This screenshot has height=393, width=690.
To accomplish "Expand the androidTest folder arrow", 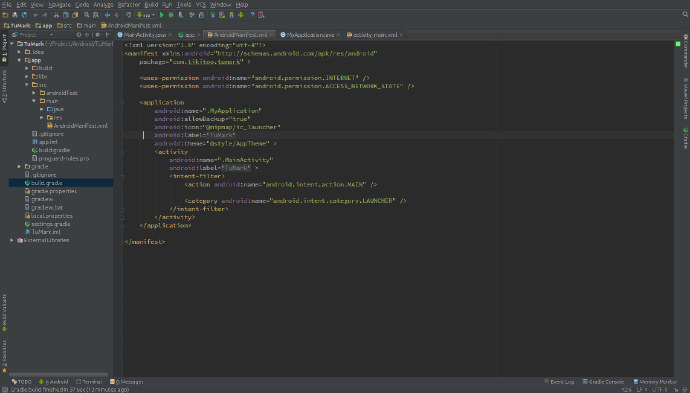I will pyautogui.click(x=34, y=93).
